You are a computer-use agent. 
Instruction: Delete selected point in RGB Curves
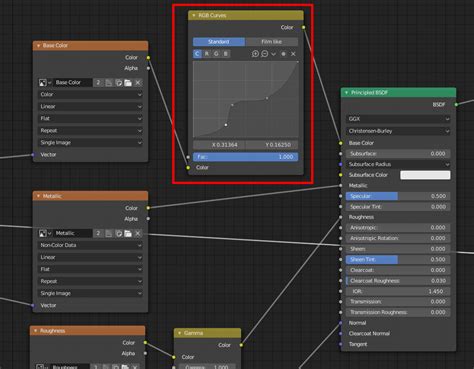coord(293,54)
